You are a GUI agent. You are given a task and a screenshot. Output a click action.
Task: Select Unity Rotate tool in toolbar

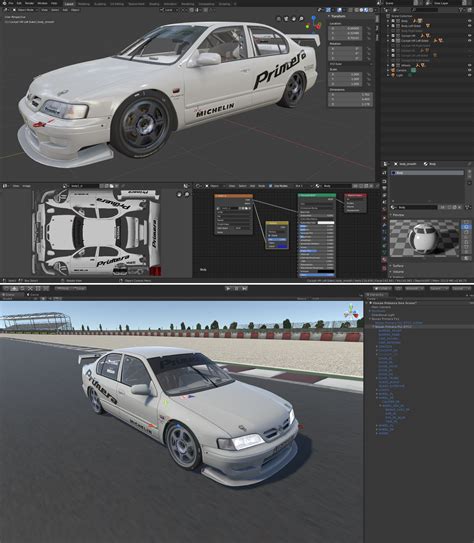point(22,288)
